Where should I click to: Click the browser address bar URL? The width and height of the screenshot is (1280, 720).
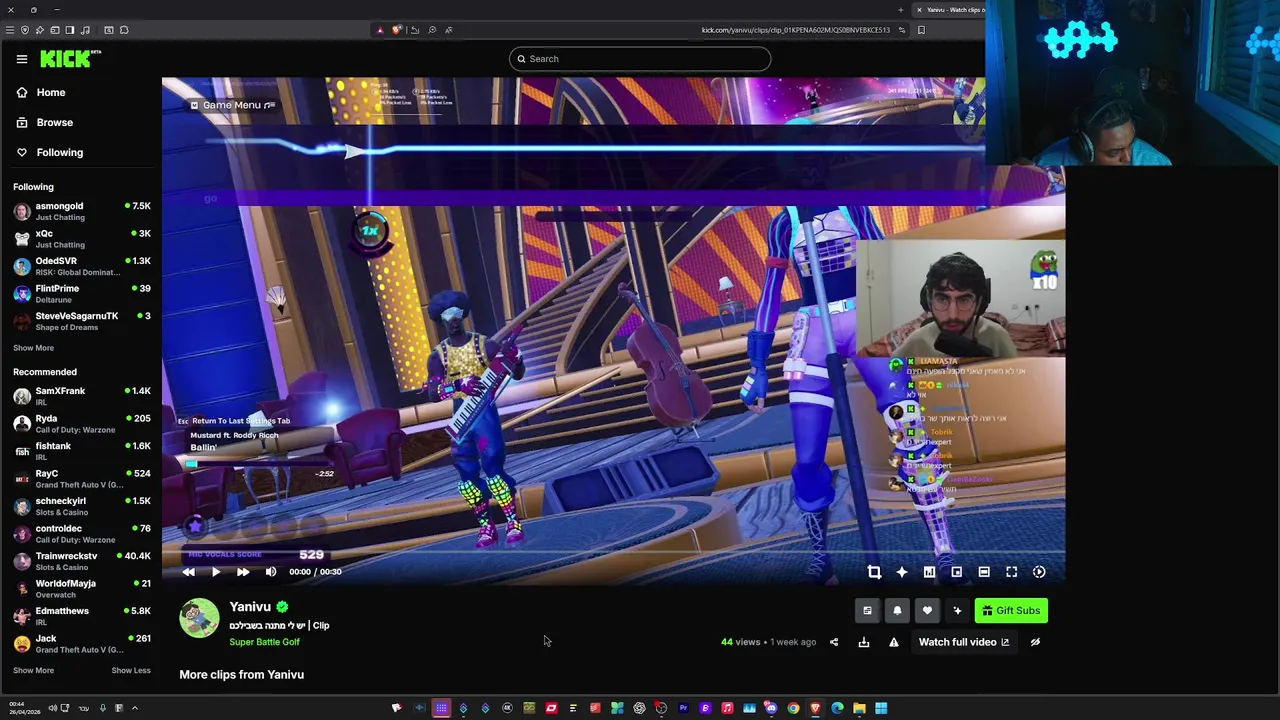(795, 30)
